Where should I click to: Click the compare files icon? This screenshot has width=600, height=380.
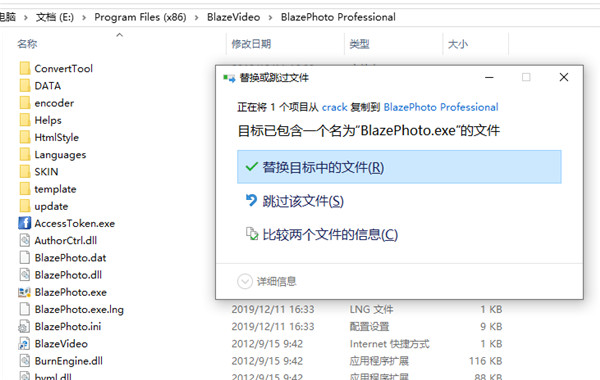pyautogui.click(x=252, y=233)
